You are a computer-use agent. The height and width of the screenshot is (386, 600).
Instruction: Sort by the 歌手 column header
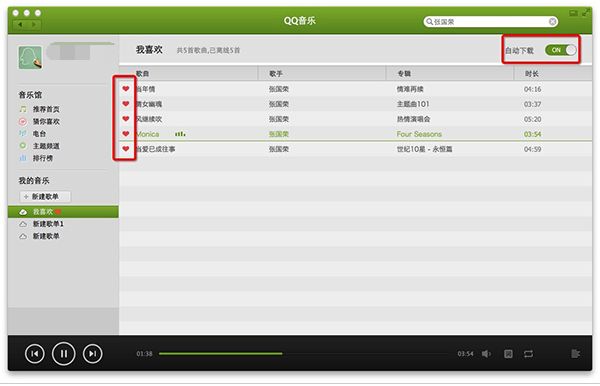(322, 73)
